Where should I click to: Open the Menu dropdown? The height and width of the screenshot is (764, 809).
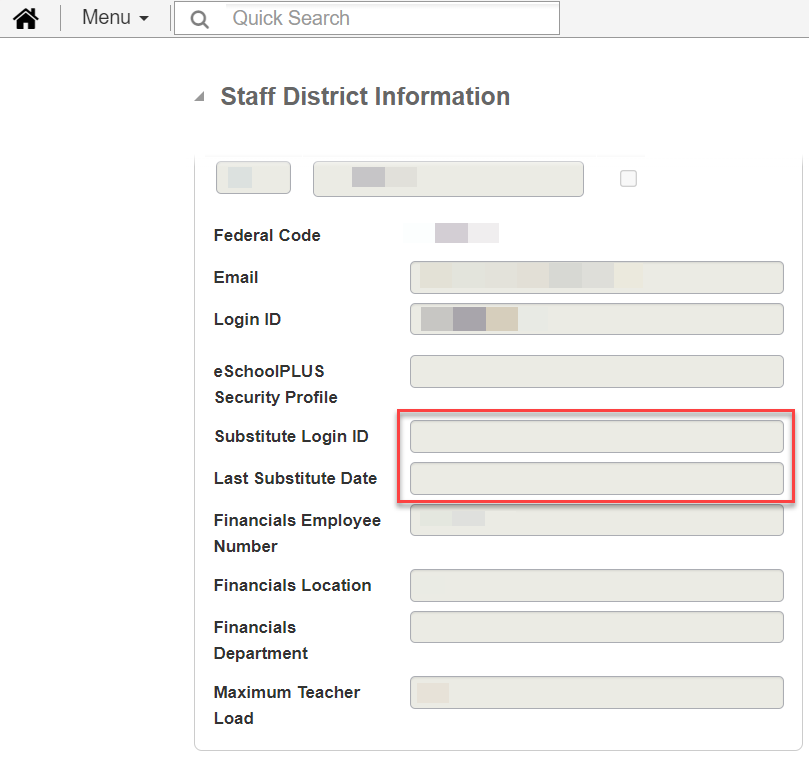tap(115, 18)
